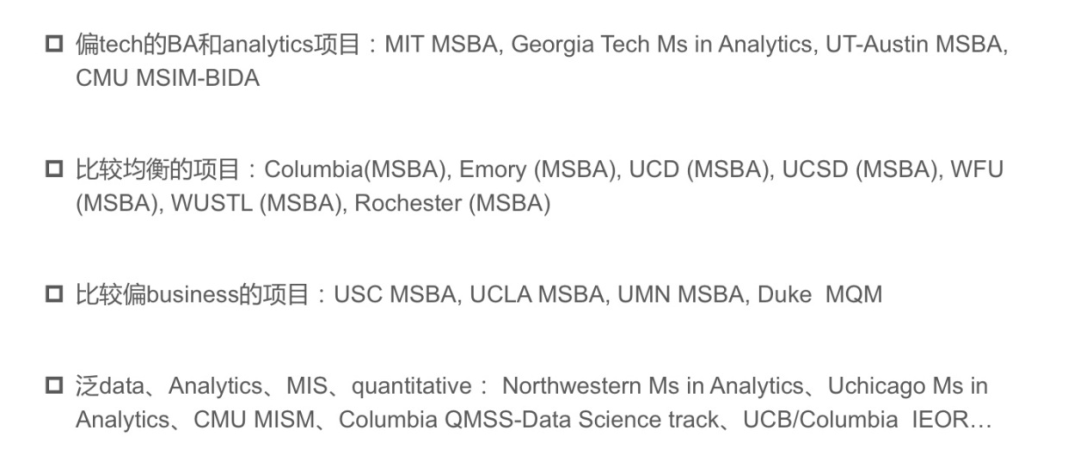Click on UT-Austin MSBA
Screen dimensions: 1080x455
coord(915,46)
